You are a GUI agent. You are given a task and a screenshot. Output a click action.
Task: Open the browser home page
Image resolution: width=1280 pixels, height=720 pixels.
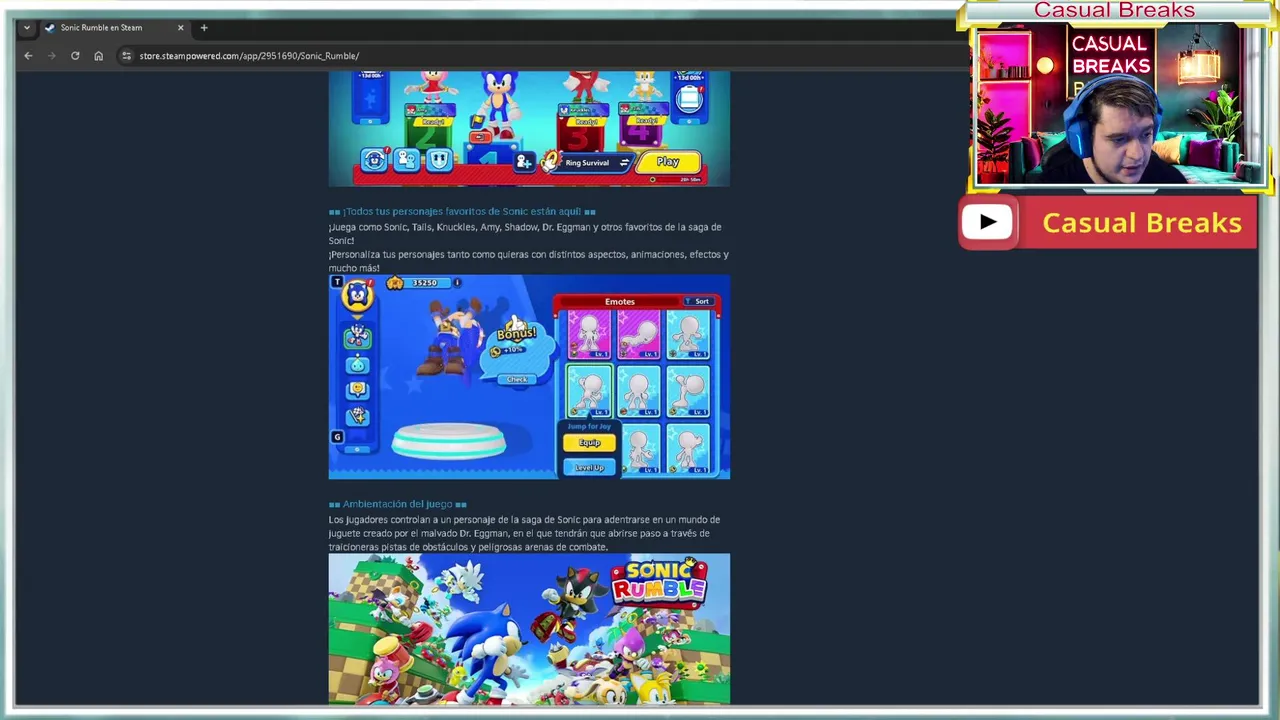(x=98, y=56)
